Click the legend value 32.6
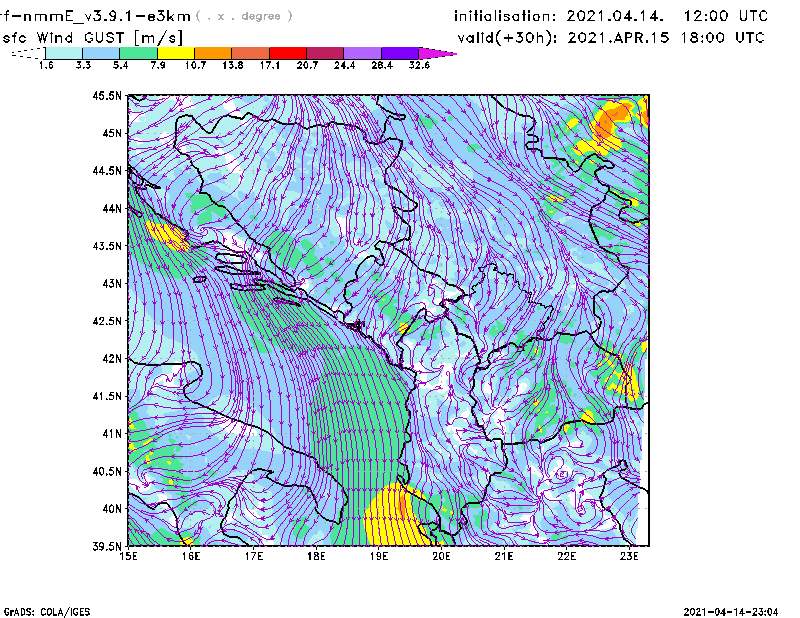 tap(419, 65)
